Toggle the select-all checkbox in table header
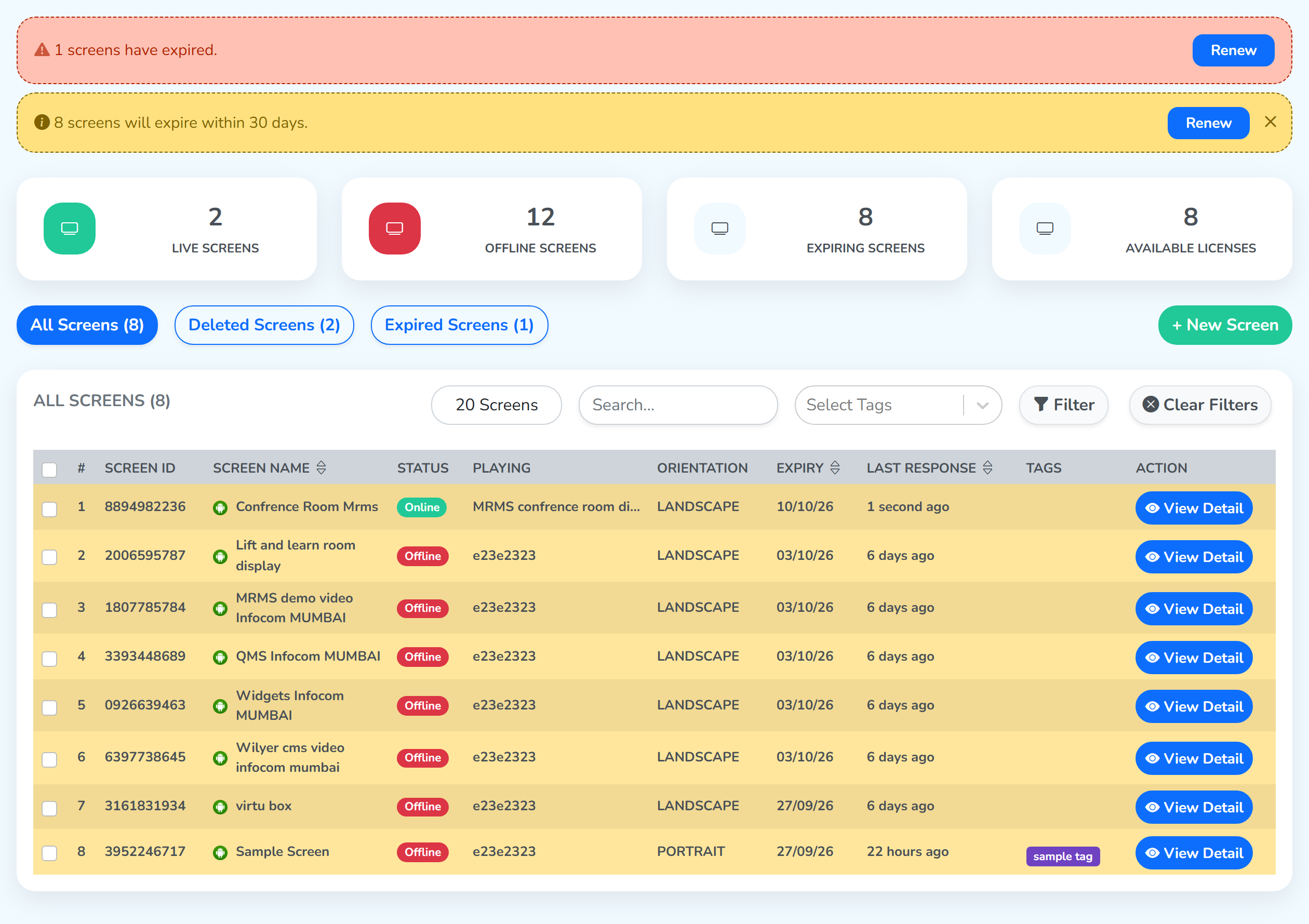 [x=49, y=469]
